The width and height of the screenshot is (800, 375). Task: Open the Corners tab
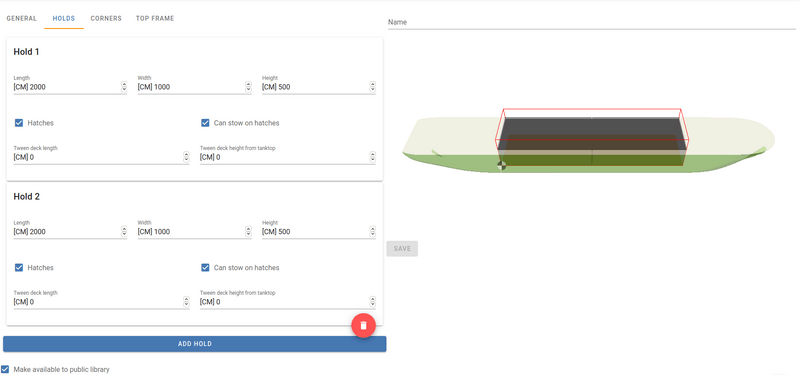(106, 18)
